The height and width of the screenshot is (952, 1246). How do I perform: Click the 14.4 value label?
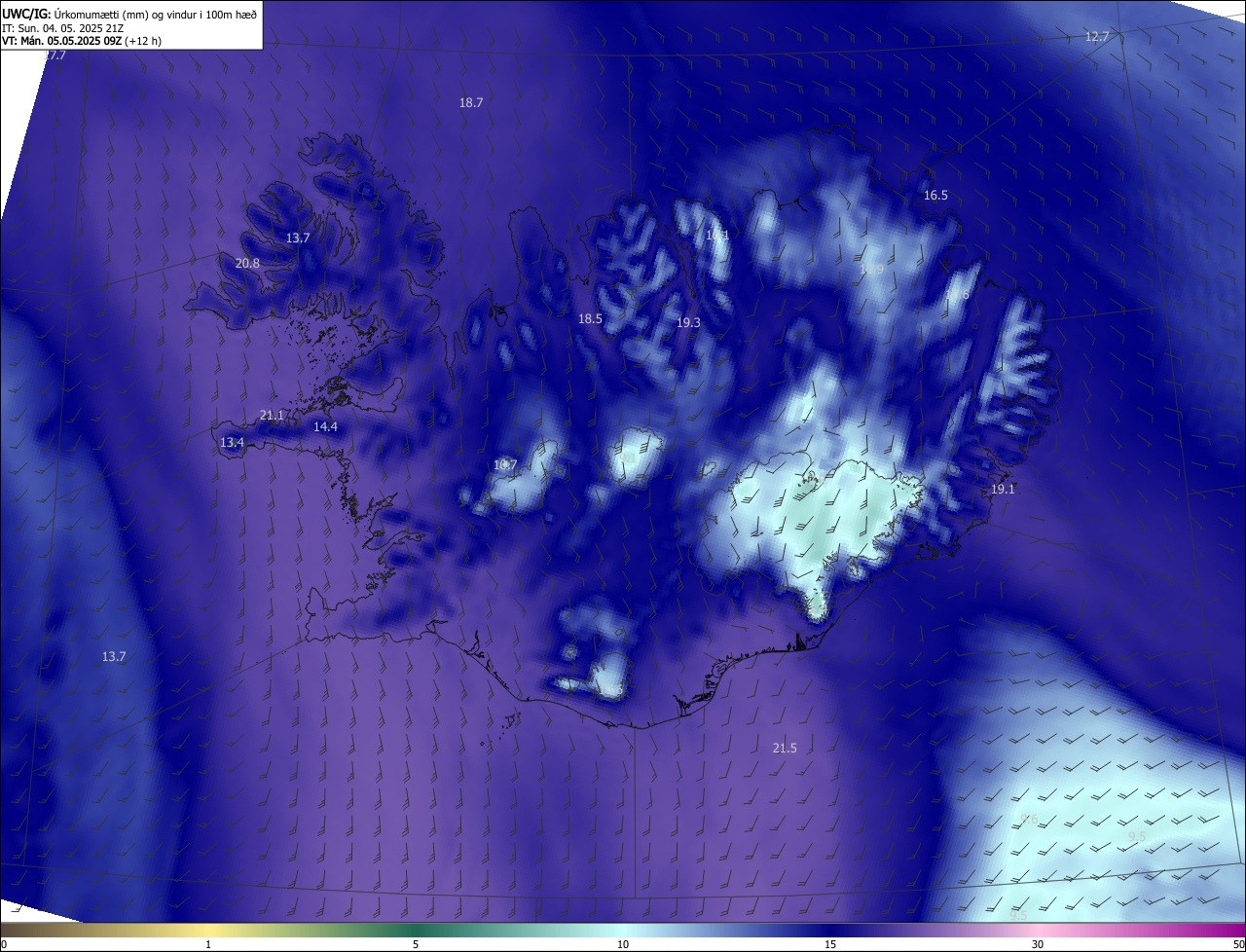325,427
